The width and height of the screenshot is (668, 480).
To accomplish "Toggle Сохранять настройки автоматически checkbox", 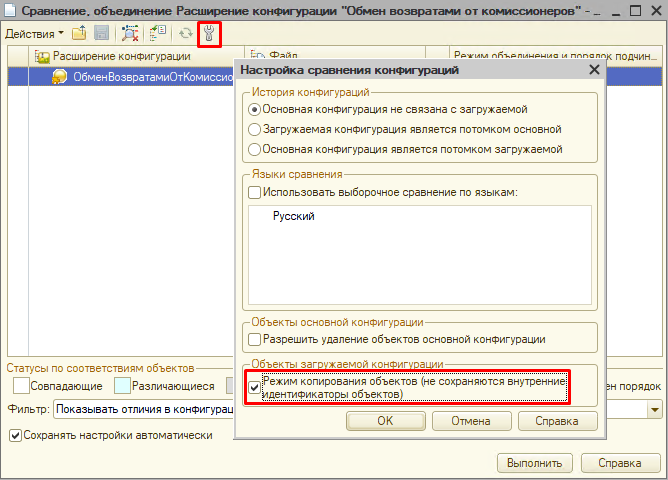I will coord(15,436).
